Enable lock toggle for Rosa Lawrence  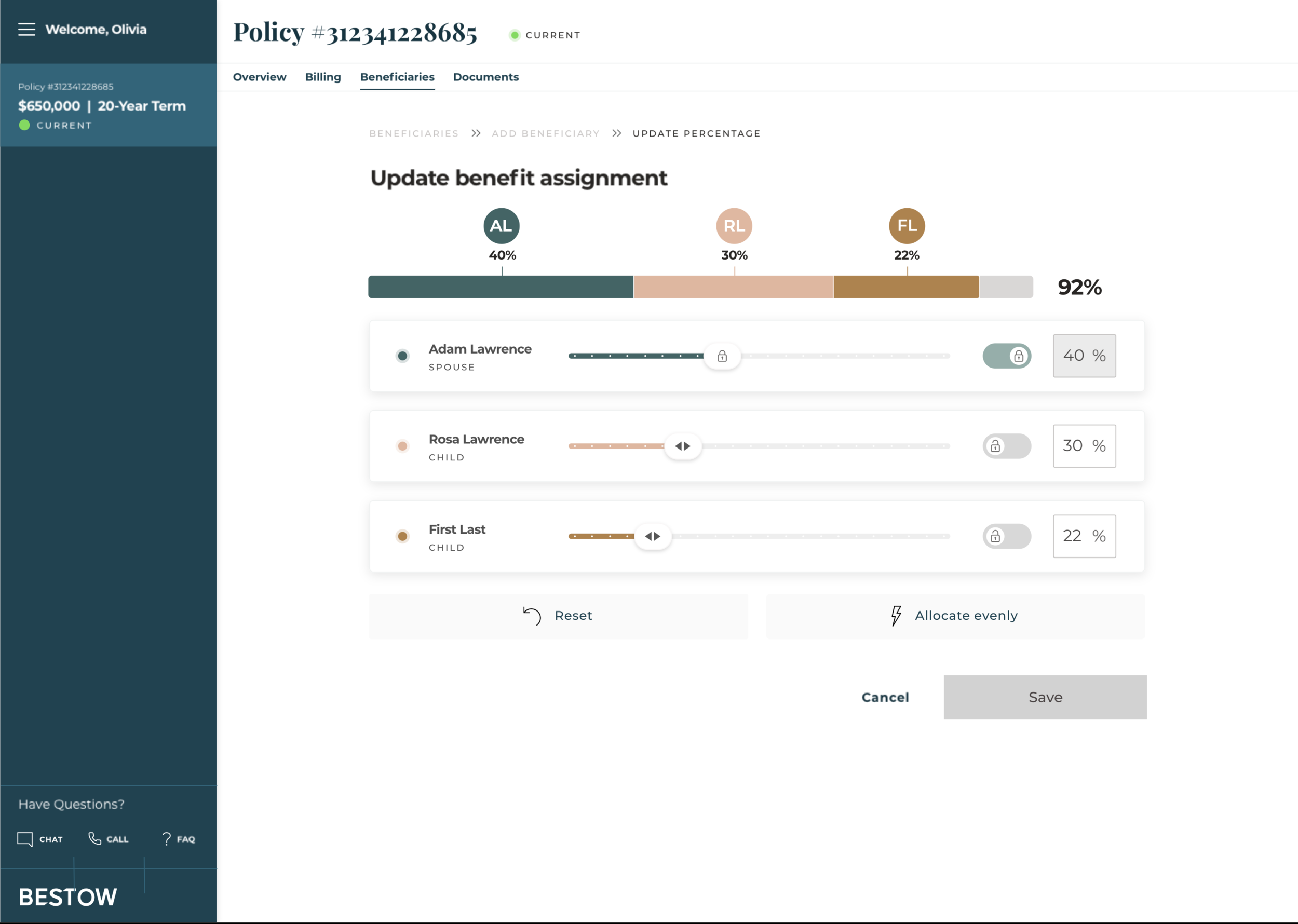(x=1006, y=446)
